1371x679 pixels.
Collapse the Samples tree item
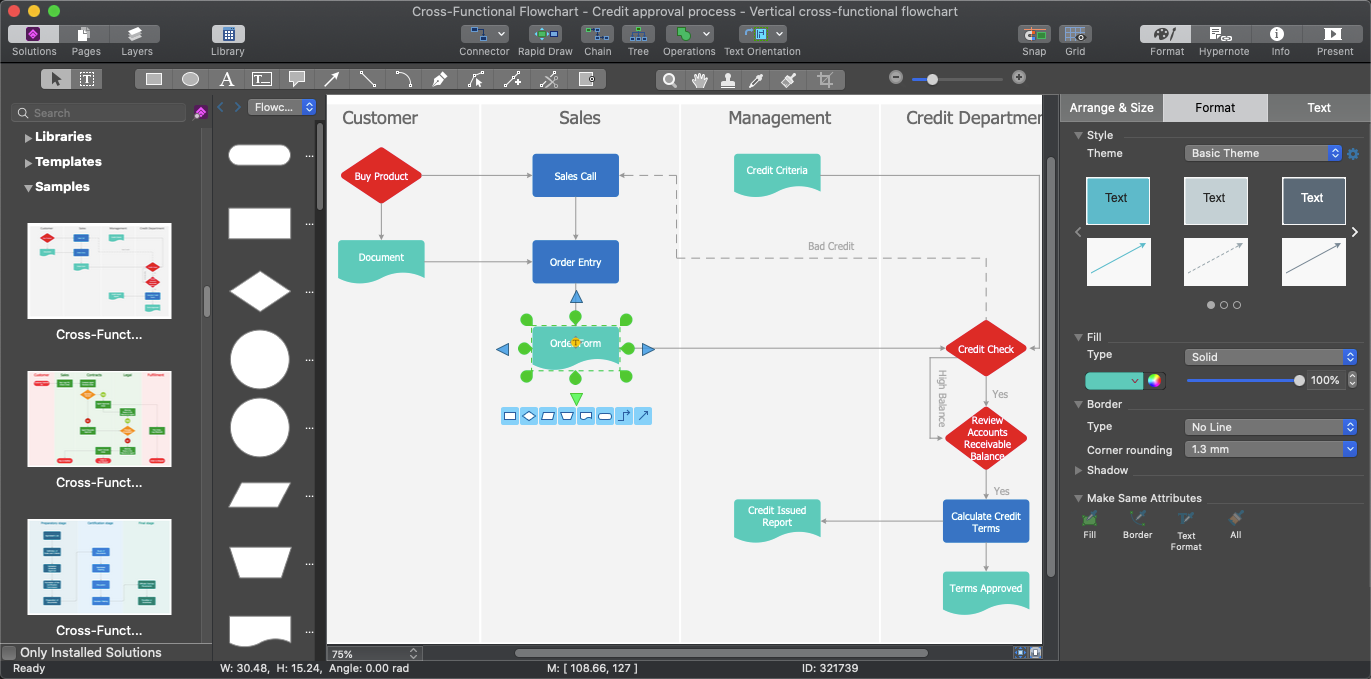point(28,187)
